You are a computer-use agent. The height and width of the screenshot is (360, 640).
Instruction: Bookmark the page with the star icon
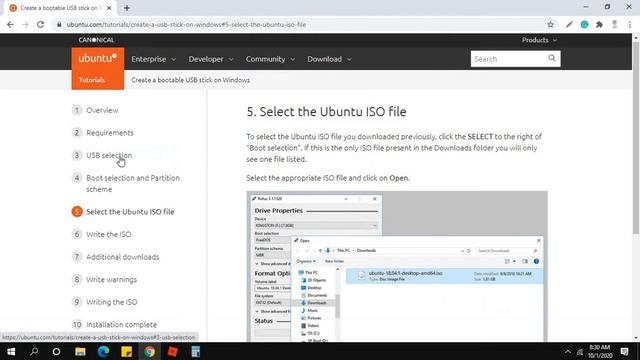[x=551, y=24]
